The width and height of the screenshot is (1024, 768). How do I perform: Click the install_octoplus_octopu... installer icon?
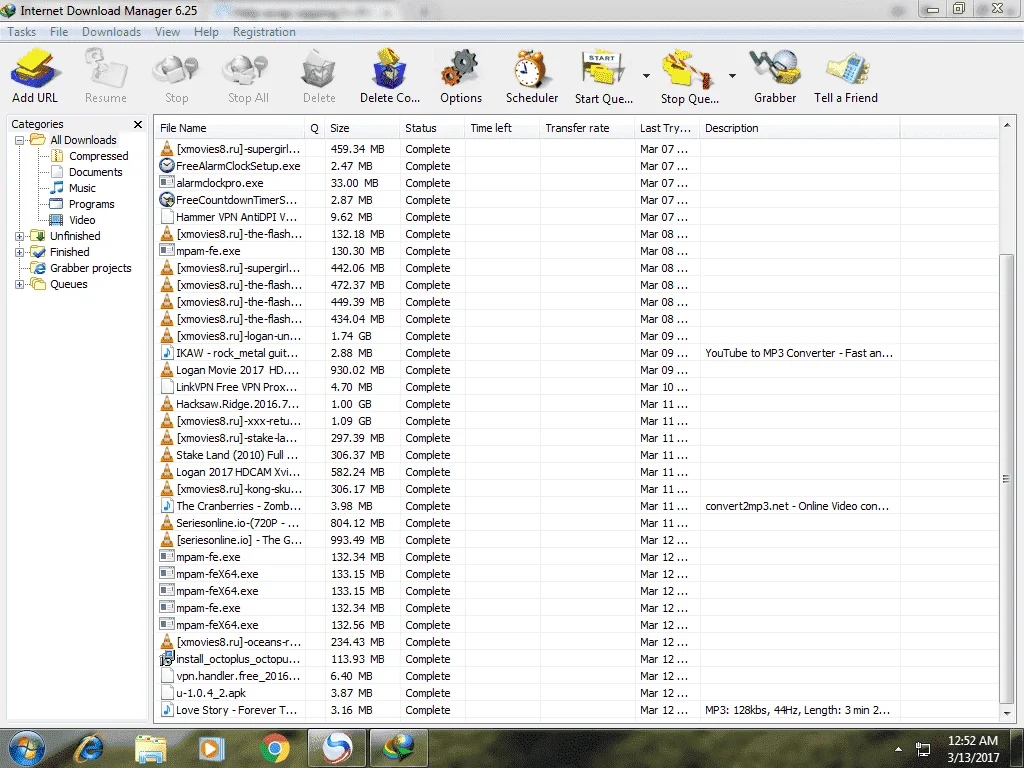[x=167, y=658]
